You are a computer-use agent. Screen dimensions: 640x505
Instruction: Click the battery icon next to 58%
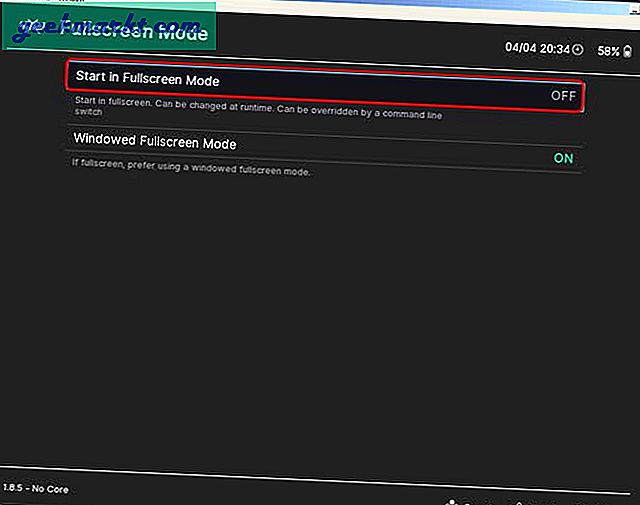pos(628,52)
